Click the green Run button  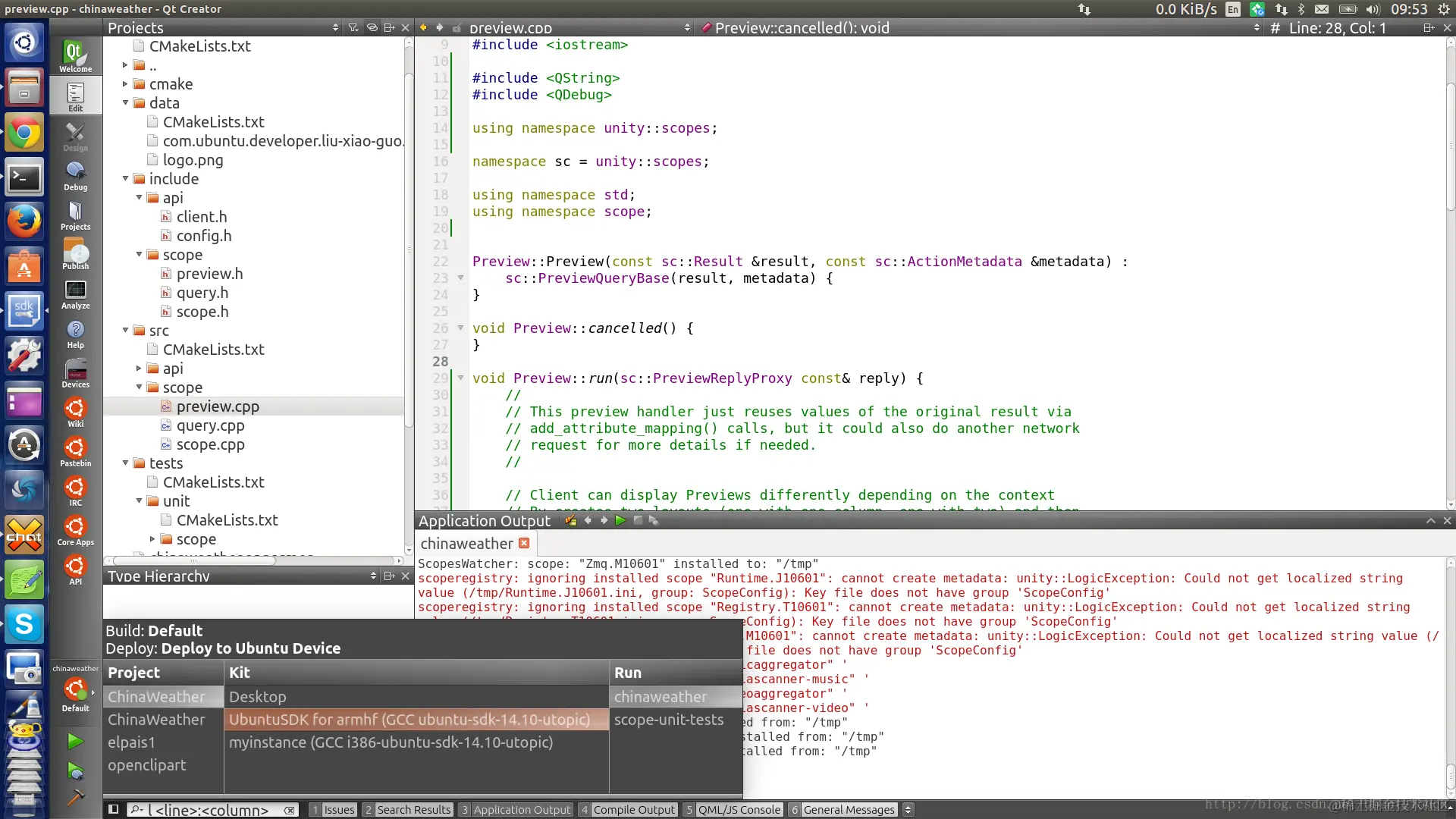click(x=75, y=741)
